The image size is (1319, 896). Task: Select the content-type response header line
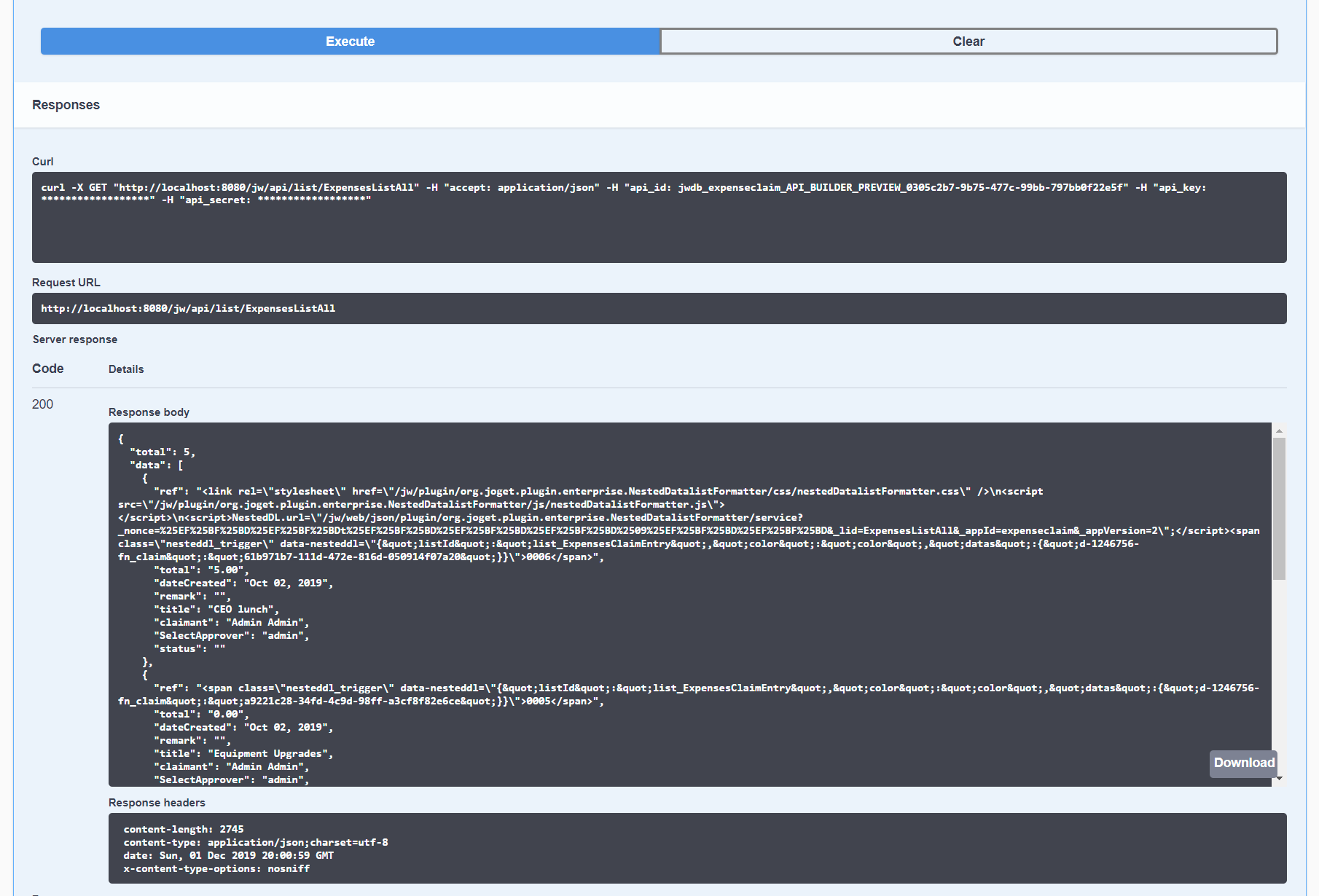pos(255,843)
